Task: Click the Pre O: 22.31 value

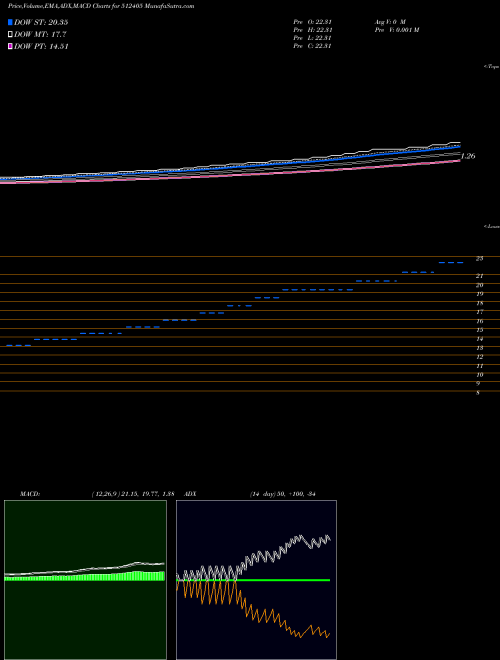Action: 313,21
